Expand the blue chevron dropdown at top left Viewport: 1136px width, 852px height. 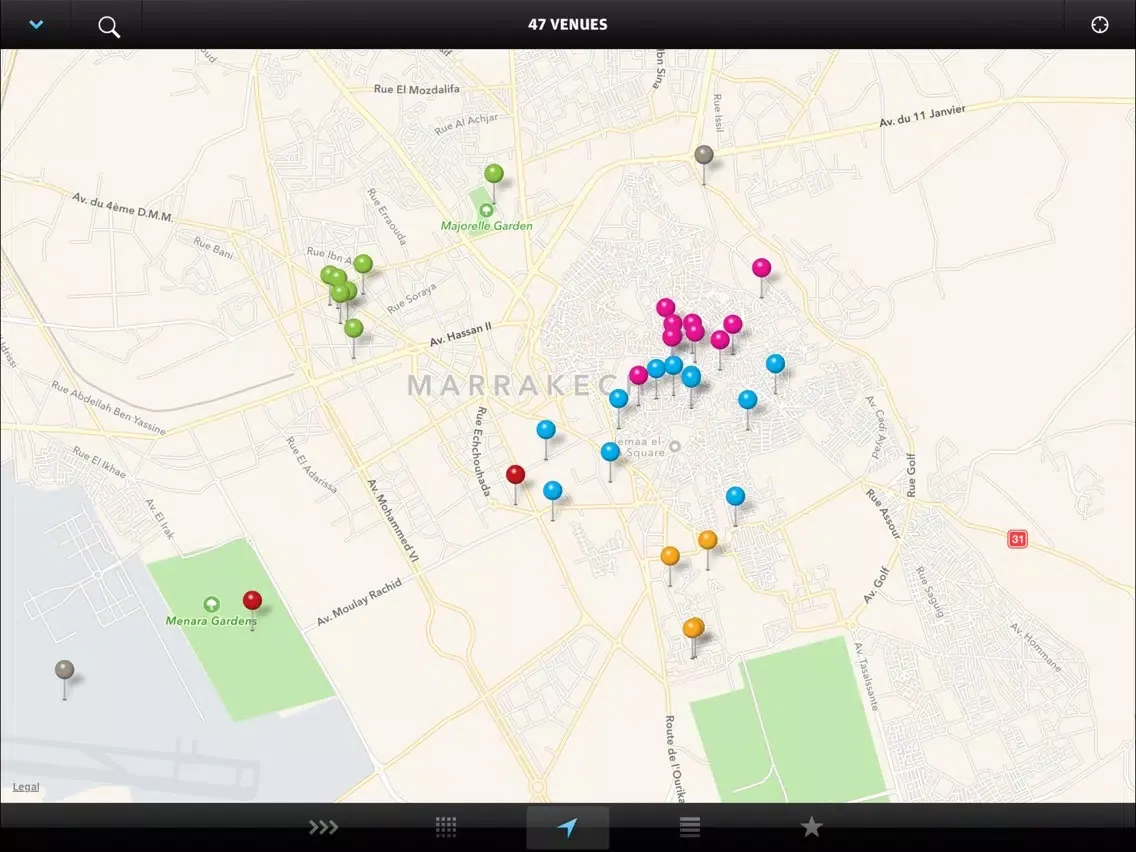36,25
